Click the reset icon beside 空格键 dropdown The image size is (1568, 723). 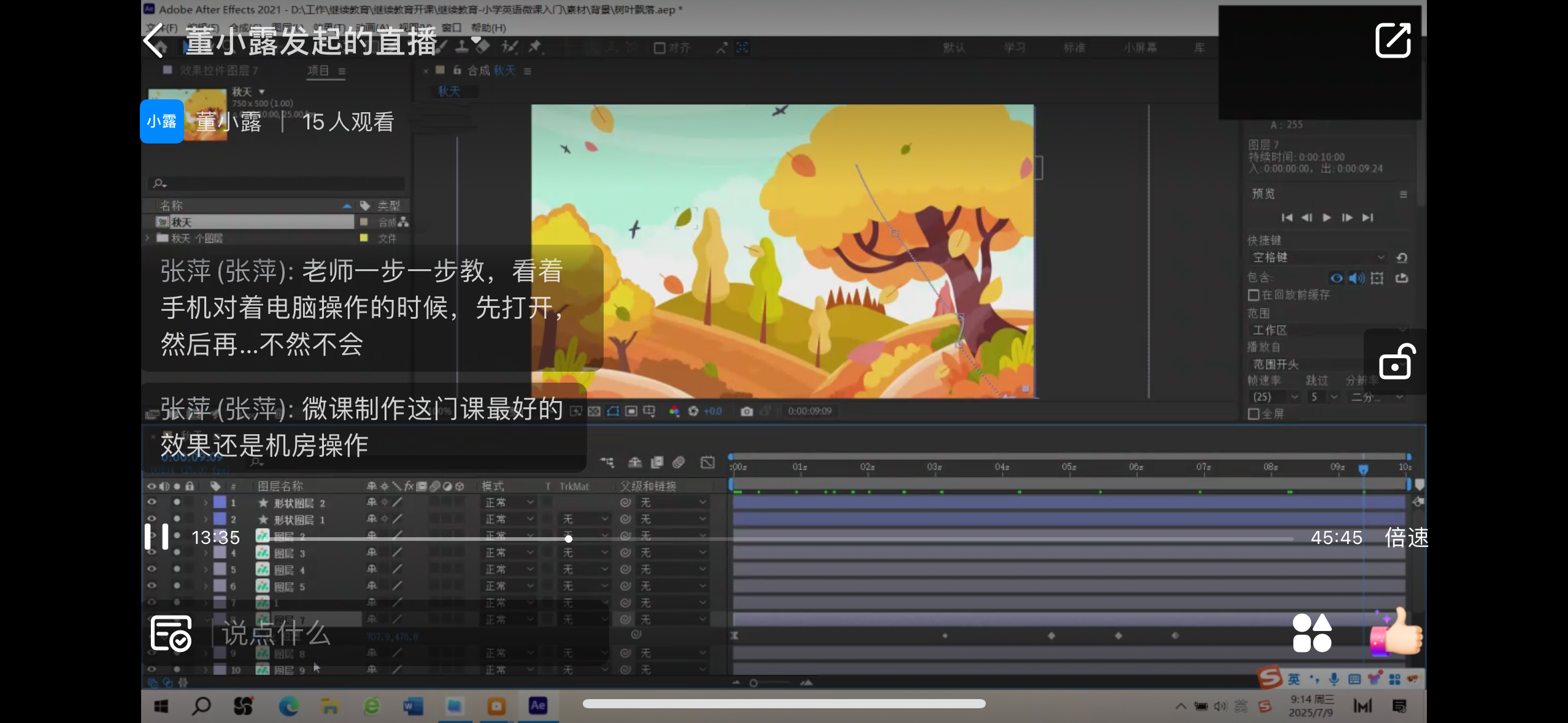point(1402,258)
